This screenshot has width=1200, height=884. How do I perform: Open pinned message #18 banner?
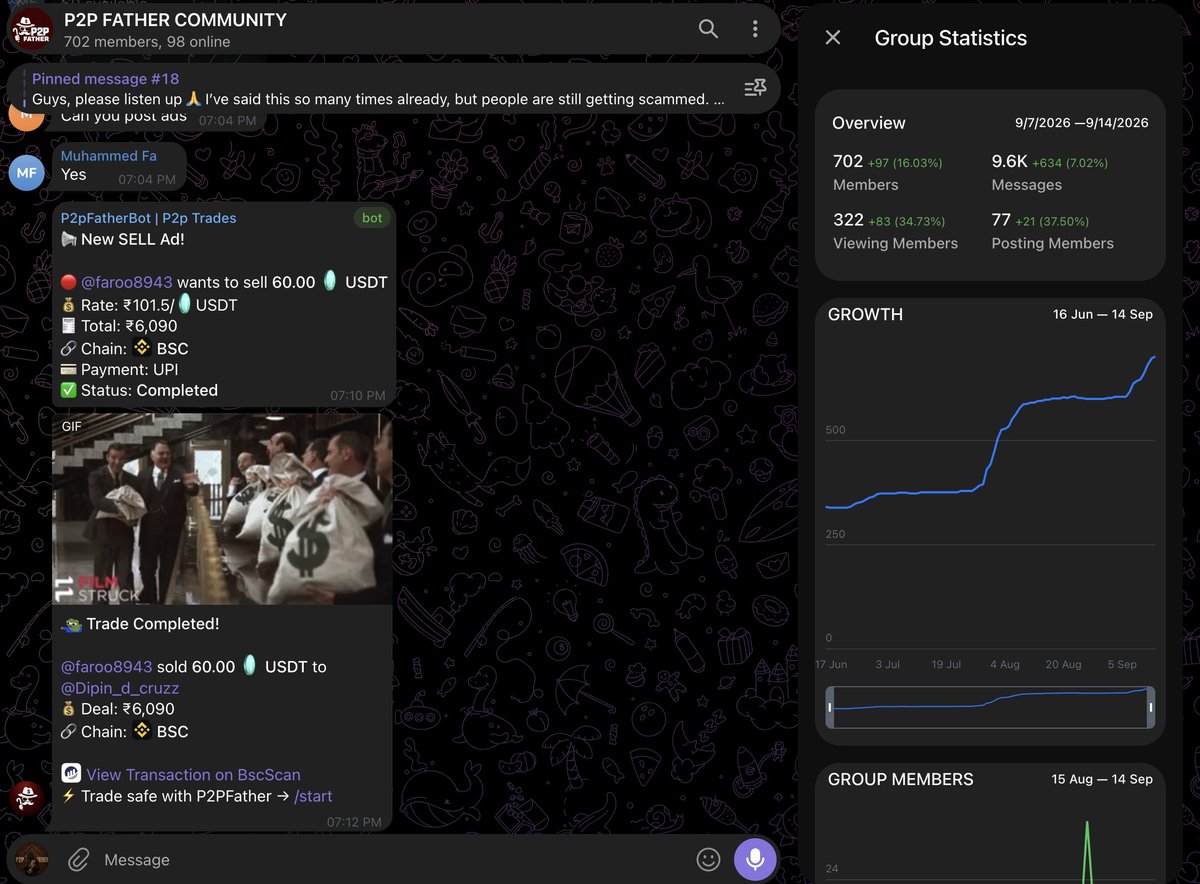click(x=378, y=89)
